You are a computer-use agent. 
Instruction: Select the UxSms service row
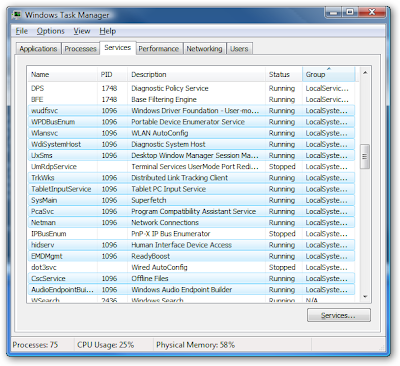(x=192, y=155)
